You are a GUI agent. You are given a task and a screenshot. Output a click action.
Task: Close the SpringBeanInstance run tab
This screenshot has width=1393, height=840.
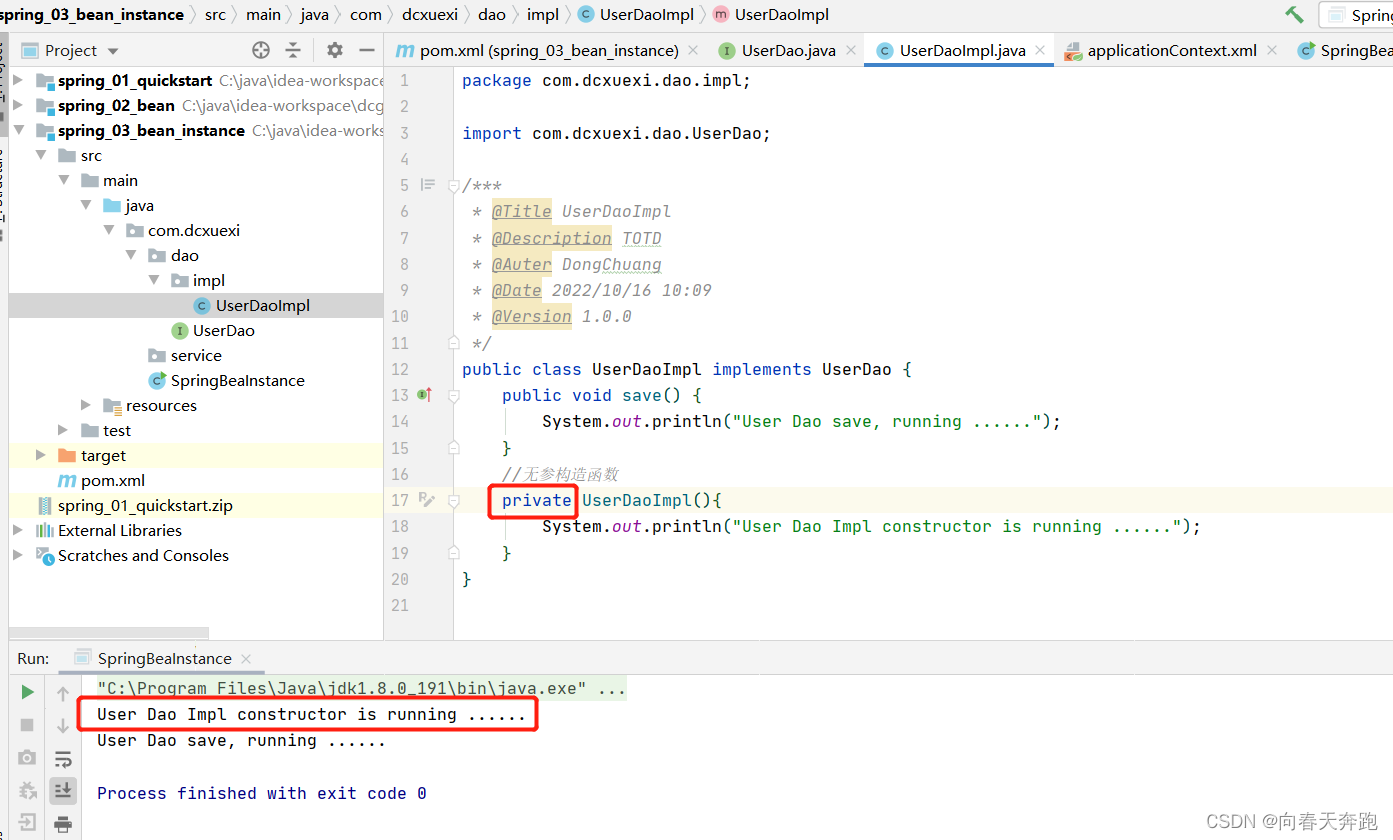point(246,659)
